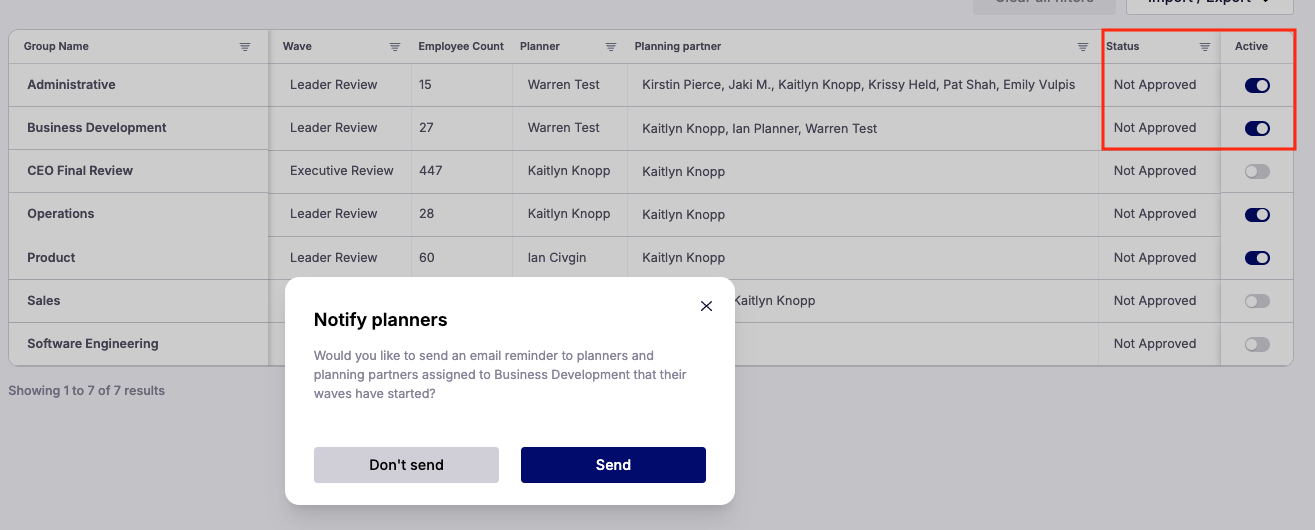This screenshot has height=530, width=1315.
Task: Open filter icon in Wave column
Action: tap(395, 47)
